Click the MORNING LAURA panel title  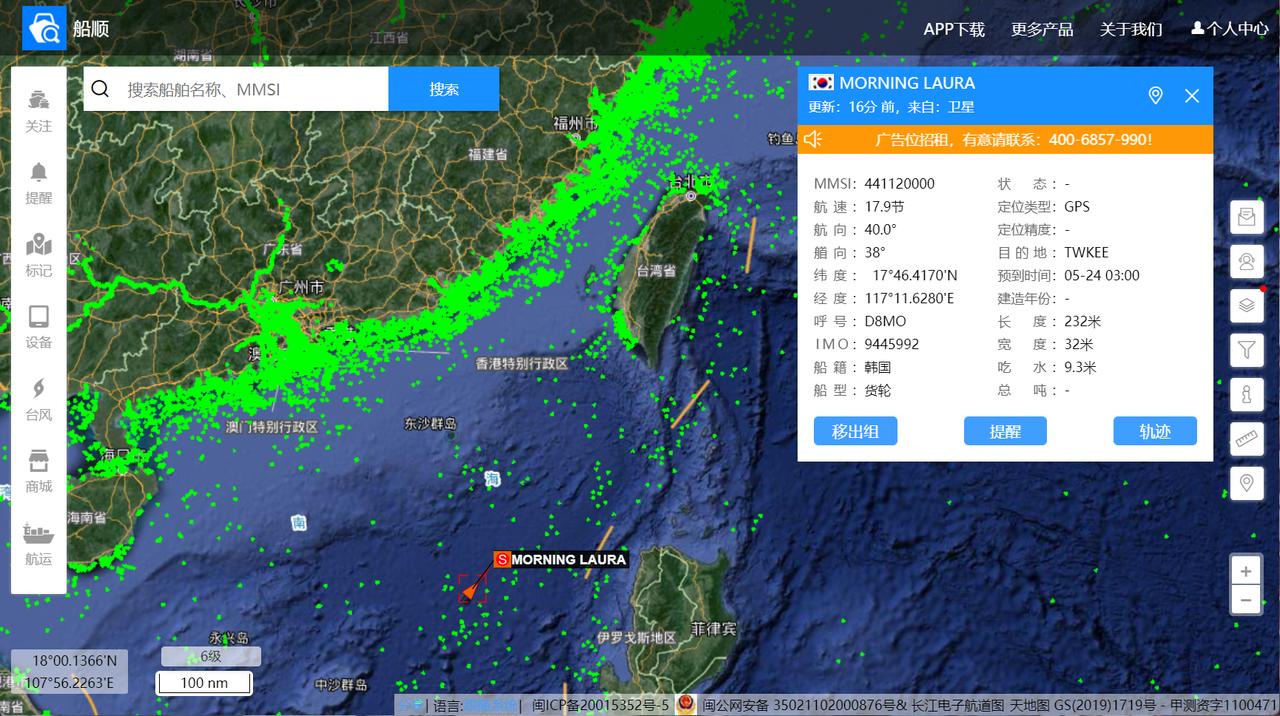pos(907,83)
